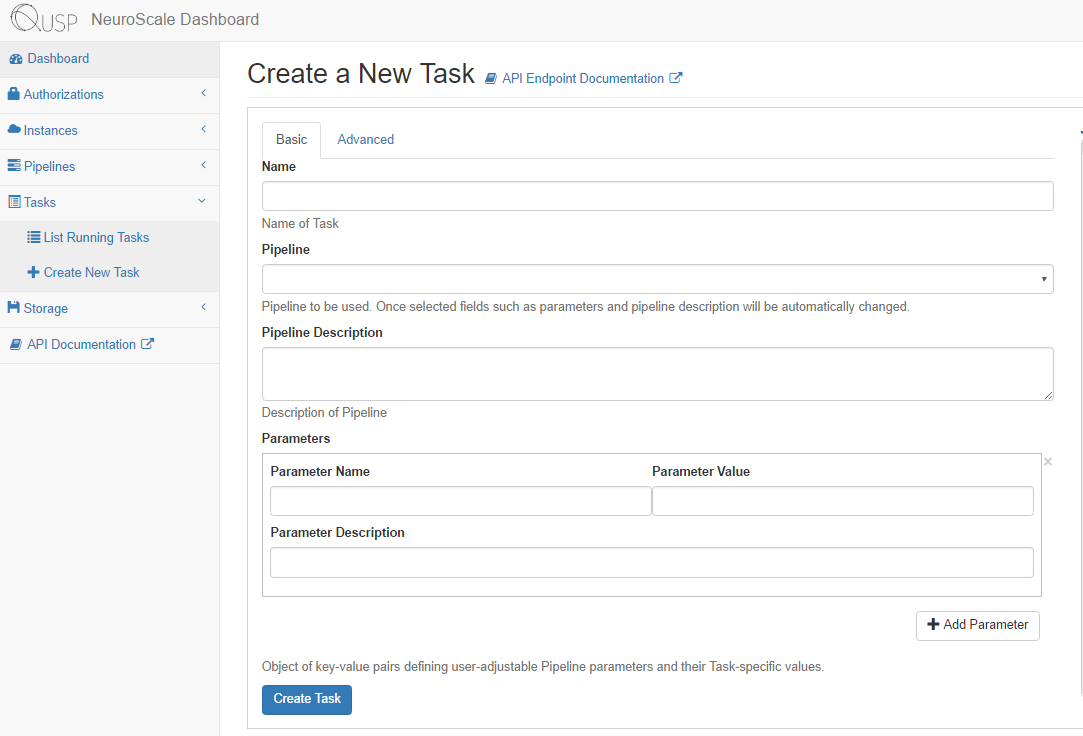Image resolution: width=1083 pixels, height=736 pixels.
Task: Open Instances menu item
Action: (x=110, y=130)
